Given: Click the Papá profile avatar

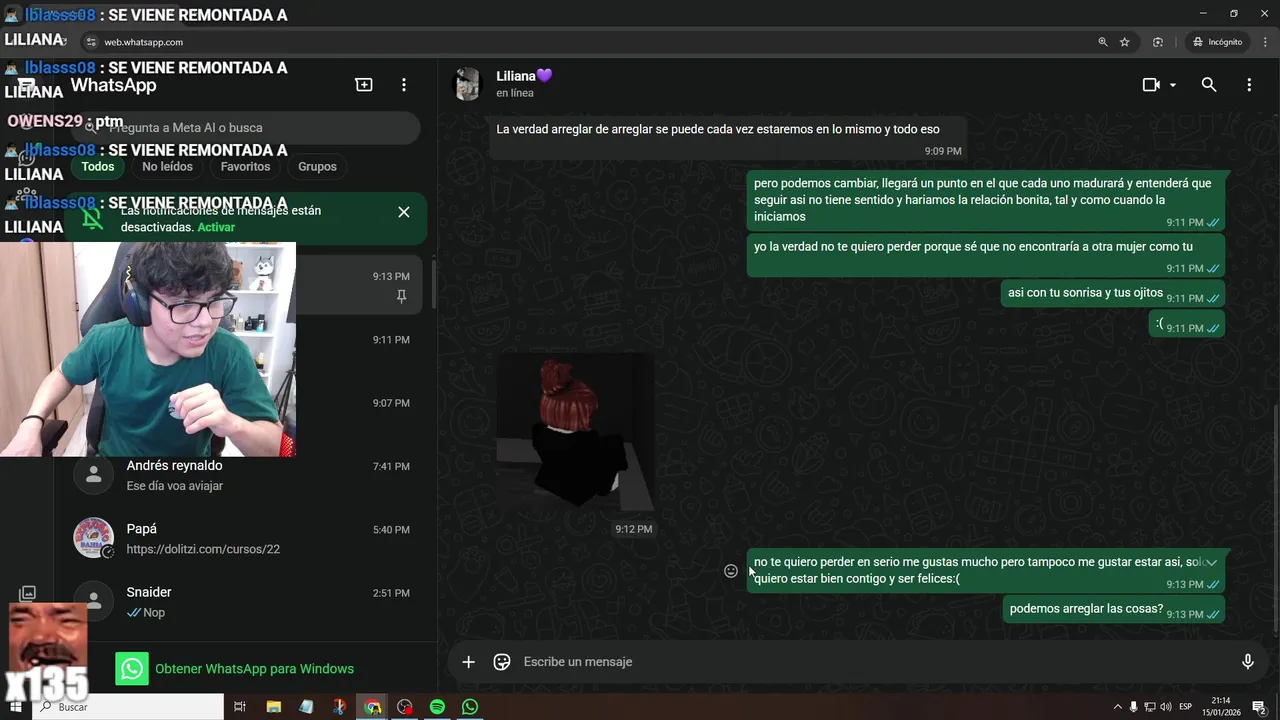Looking at the screenshot, I should pyautogui.click(x=93, y=538).
